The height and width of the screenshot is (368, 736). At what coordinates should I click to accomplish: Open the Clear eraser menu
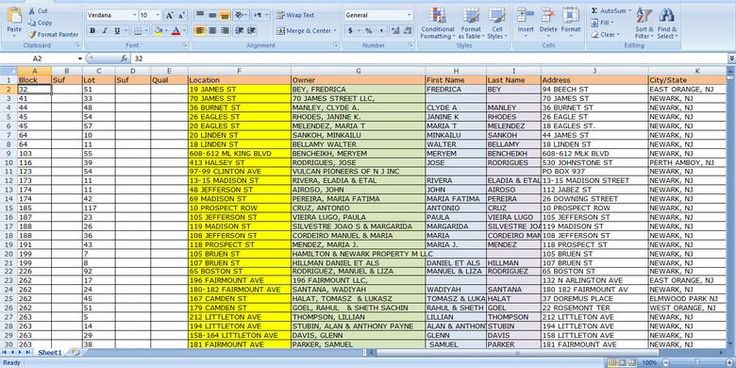(606, 35)
